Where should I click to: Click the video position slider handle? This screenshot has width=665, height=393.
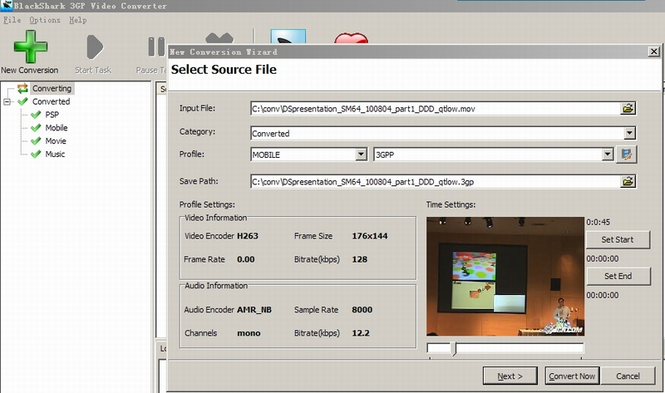(453, 349)
